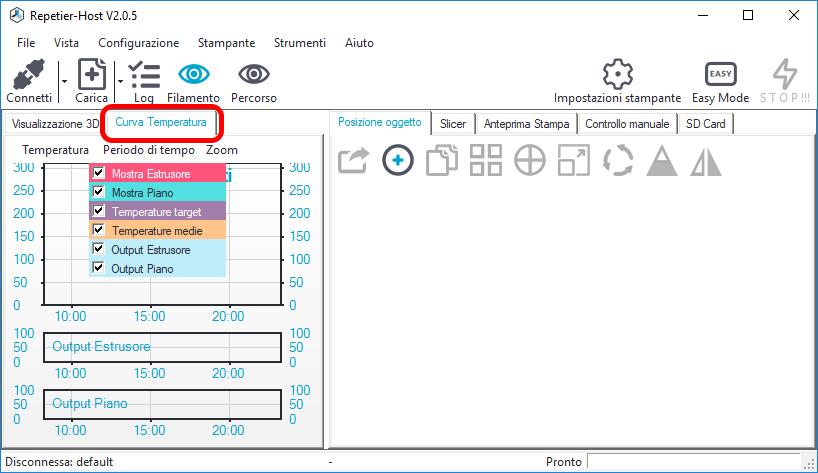Click the Repetier-Host title bar logo

pyautogui.click(x=17, y=15)
